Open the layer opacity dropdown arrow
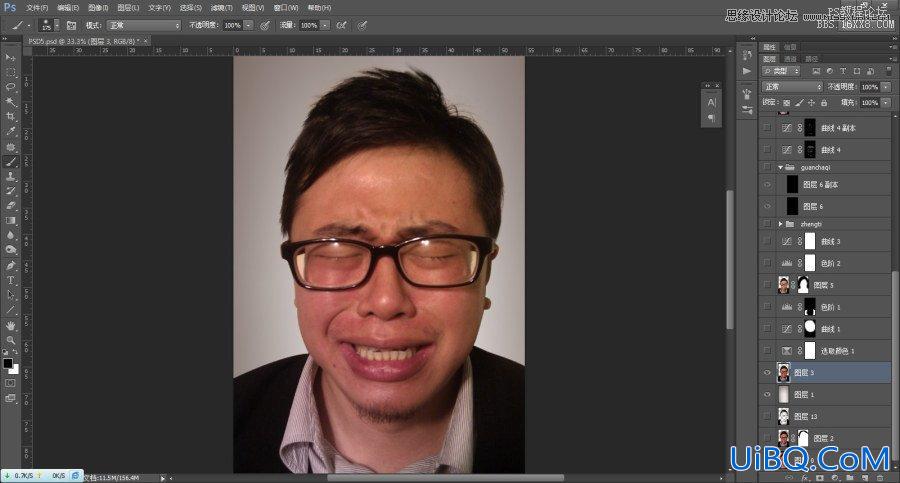The image size is (900, 483). (886, 87)
